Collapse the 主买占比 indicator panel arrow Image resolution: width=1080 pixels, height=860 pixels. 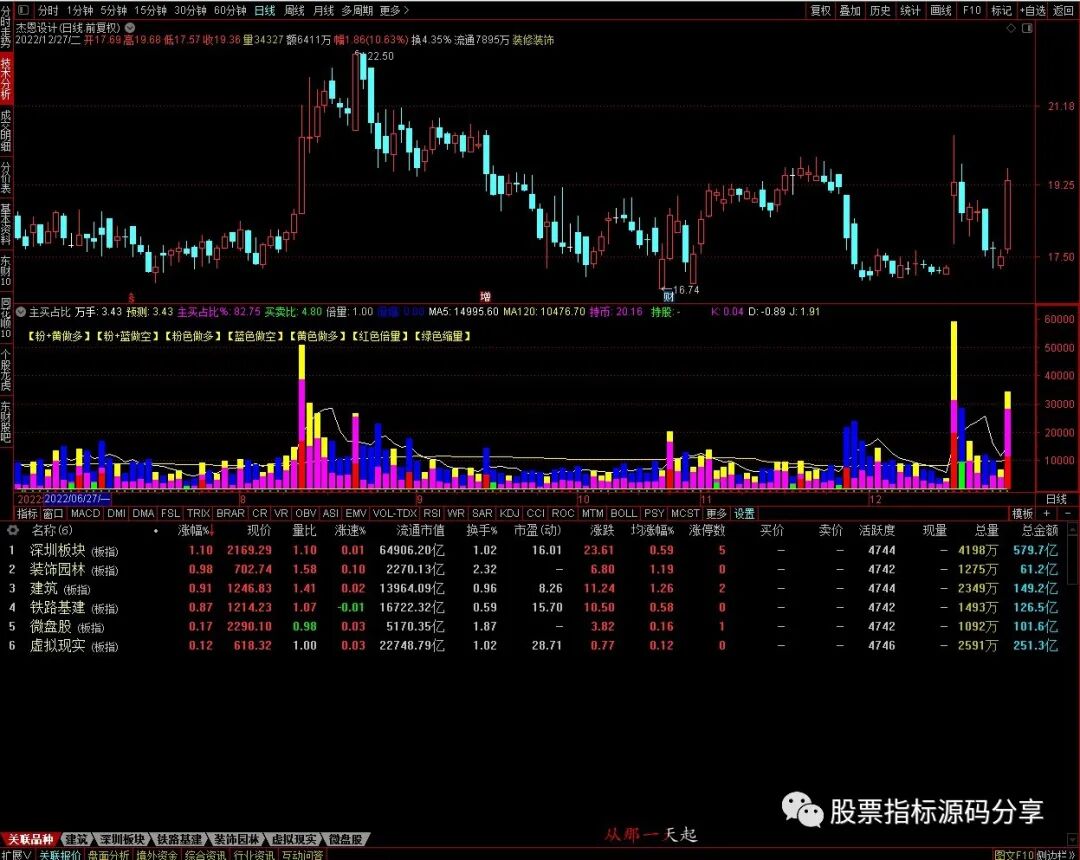(21, 312)
